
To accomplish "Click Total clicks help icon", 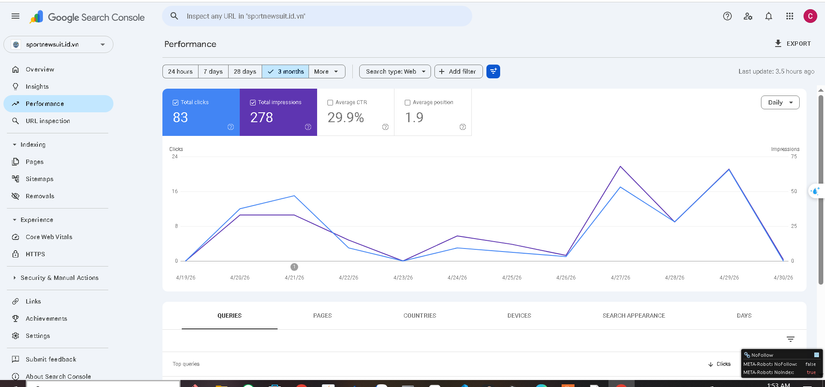I will coord(230,127).
